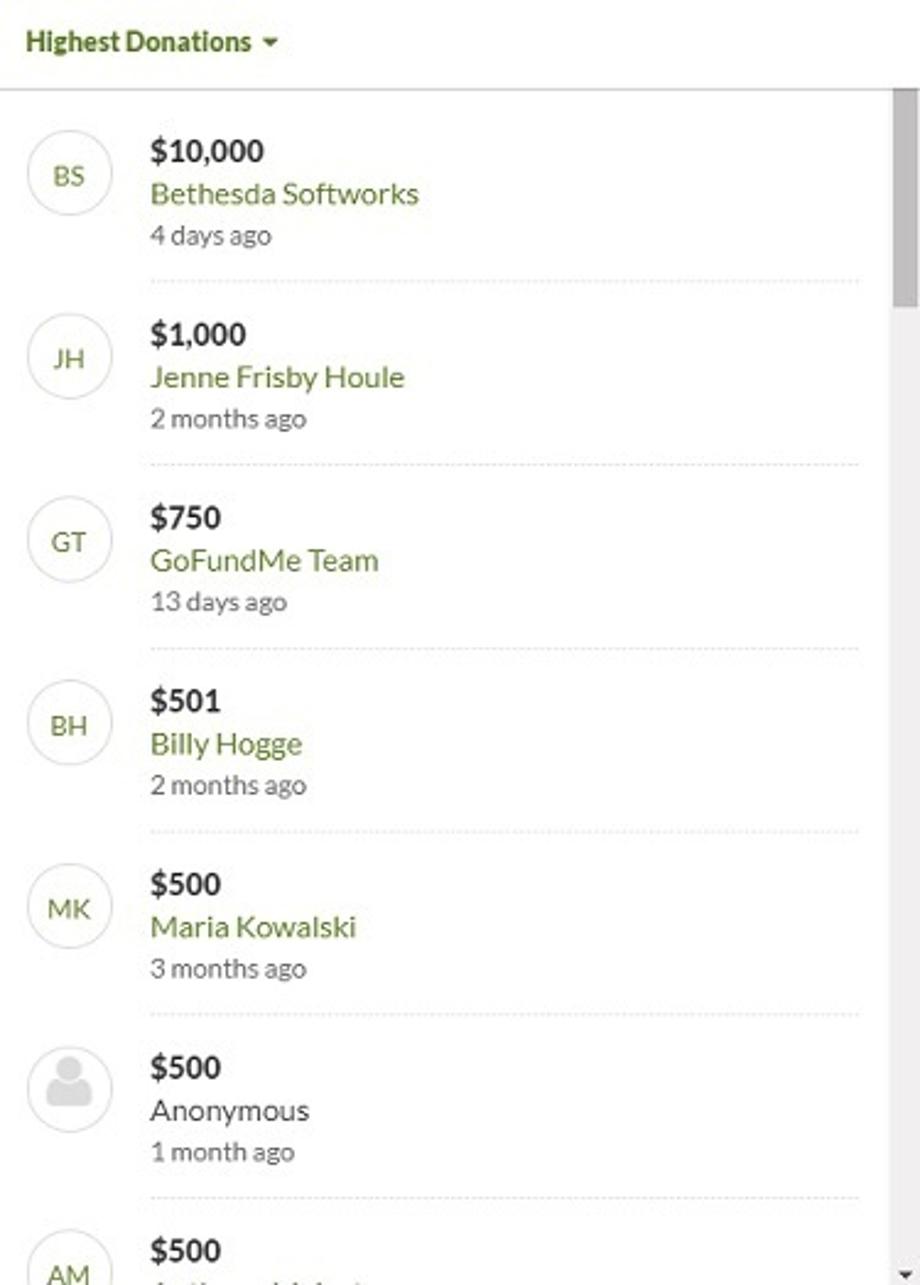This screenshot has width=920, height=1285.
Task: Click the BS avatar for Bethesda Softworks
Action: click(69, 176)
